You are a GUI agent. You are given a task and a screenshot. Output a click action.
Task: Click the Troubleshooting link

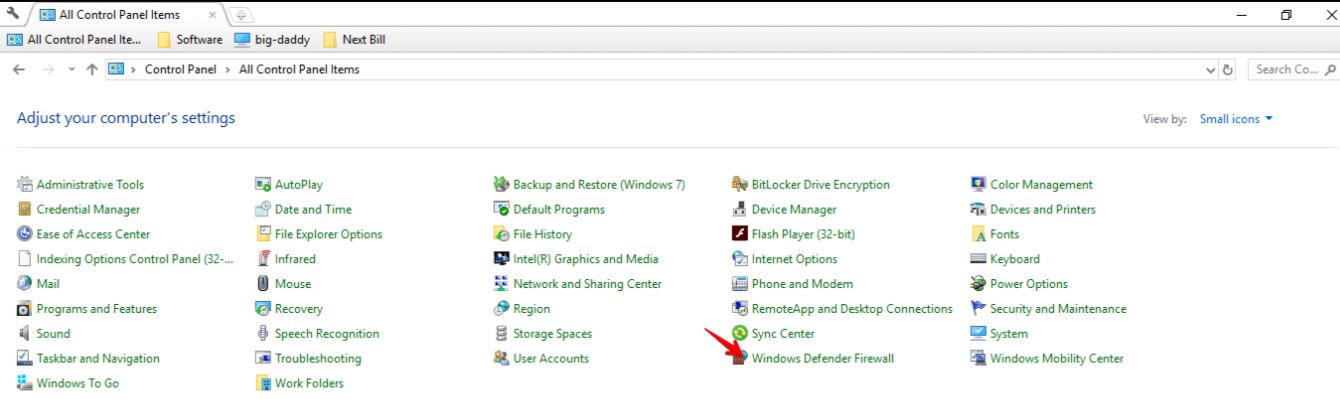(x=318, y=359)
